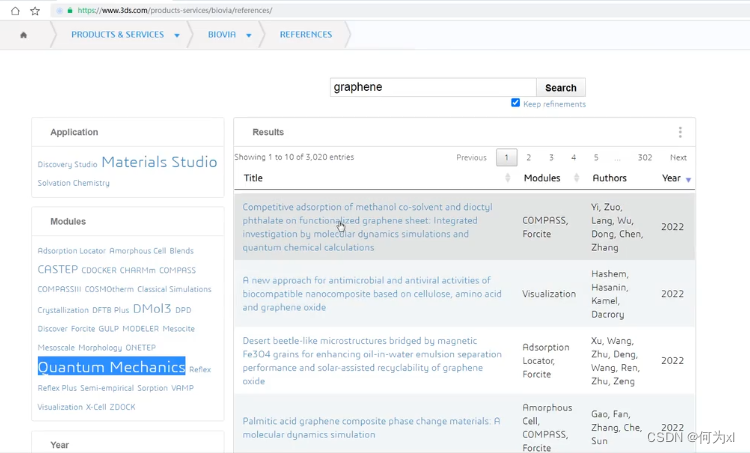Click the Previous pagination button
Viewport: 750px width, 453px height.
coord(471,157)
